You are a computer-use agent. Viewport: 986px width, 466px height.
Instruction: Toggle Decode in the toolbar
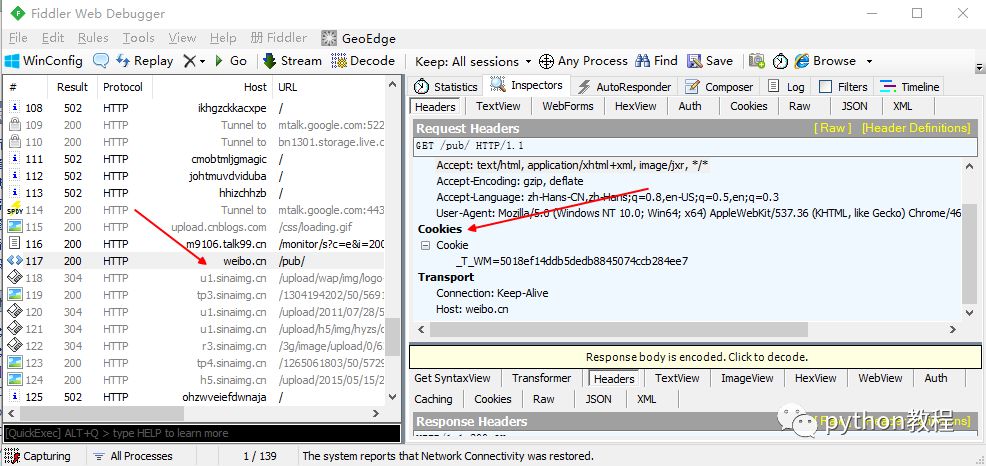pyautogui.click(x=363, y=61)
